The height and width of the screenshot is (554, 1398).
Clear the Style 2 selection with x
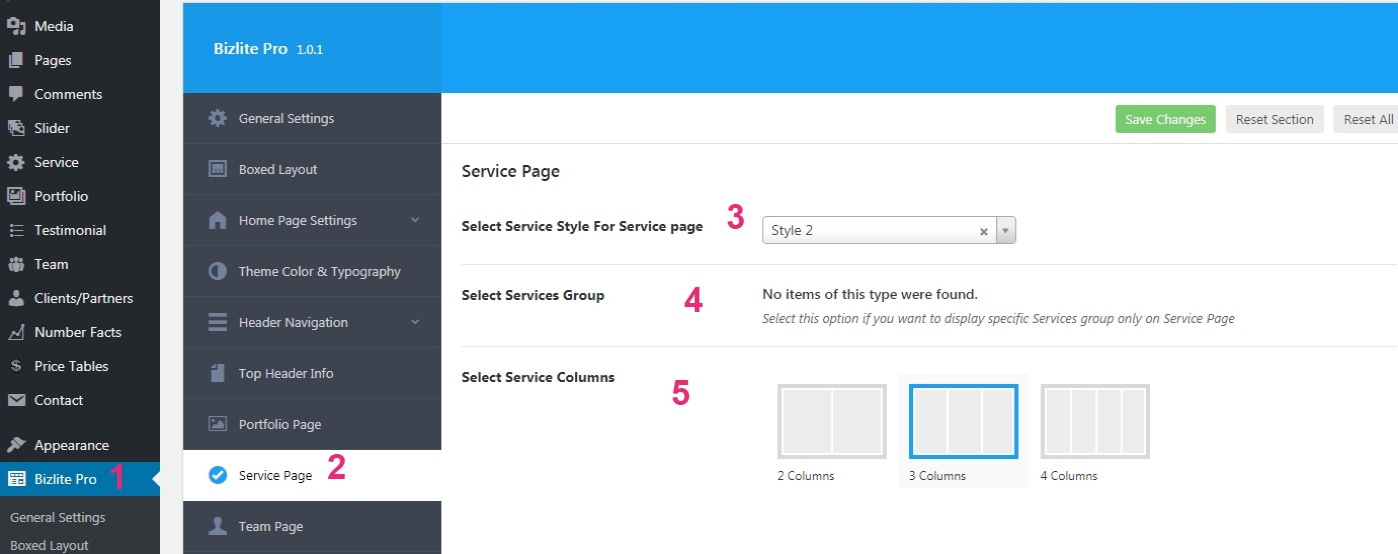click(x=983, y=231)
